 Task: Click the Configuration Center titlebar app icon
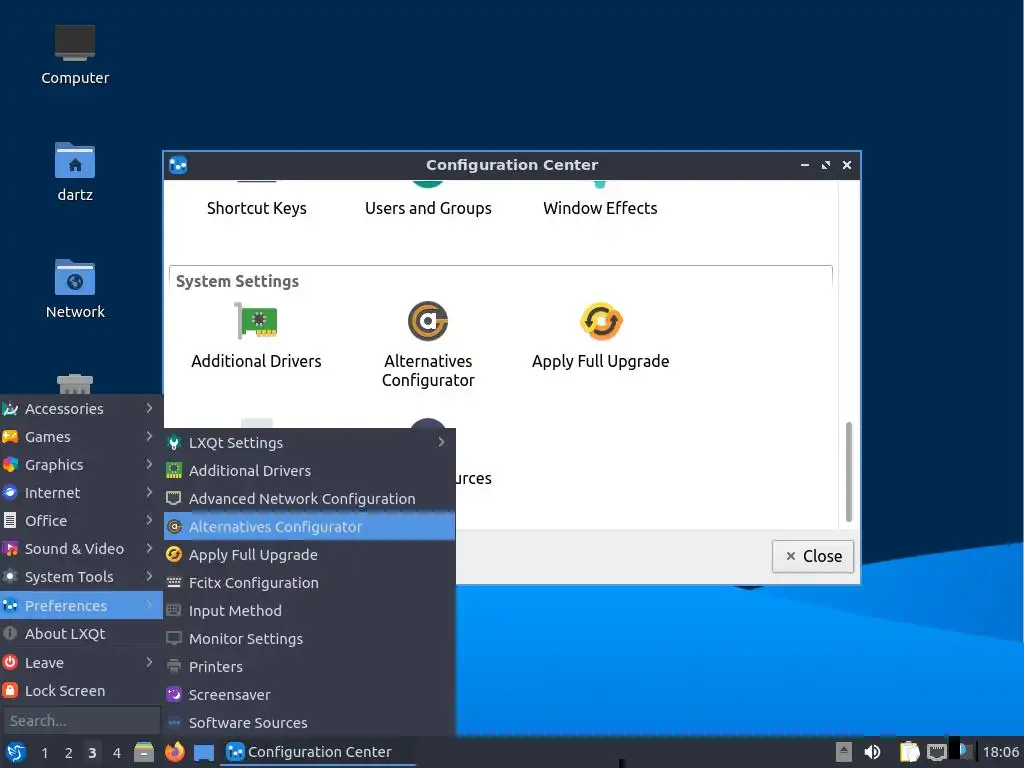pos(178,165)
